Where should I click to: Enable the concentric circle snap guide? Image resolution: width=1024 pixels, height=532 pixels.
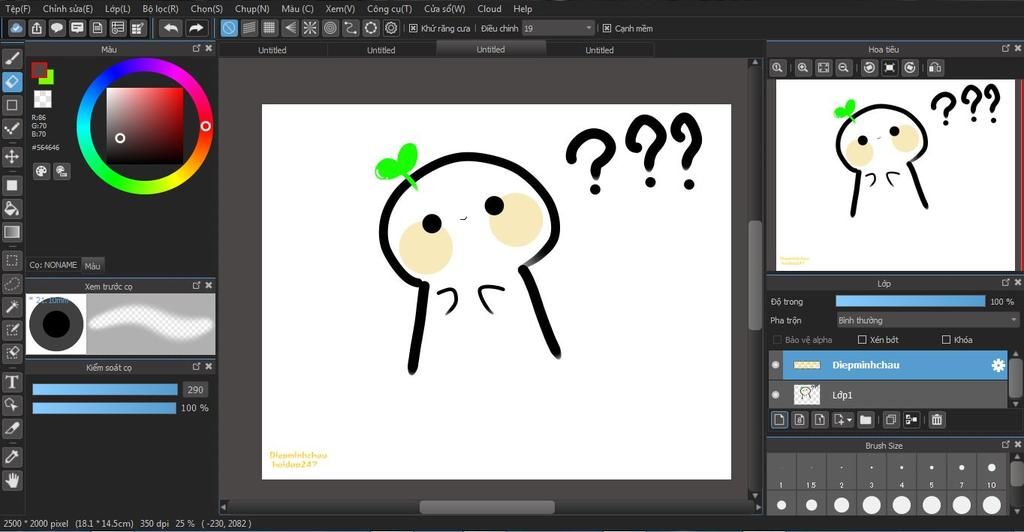click(330, 28)
